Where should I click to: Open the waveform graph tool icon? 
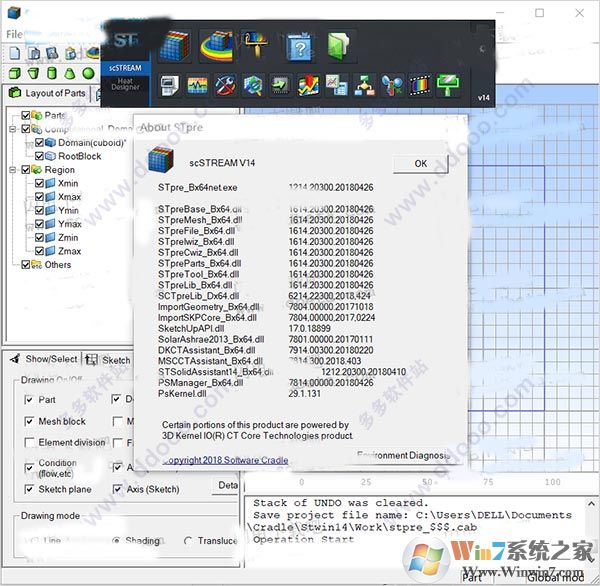click(x=197, y=85)
